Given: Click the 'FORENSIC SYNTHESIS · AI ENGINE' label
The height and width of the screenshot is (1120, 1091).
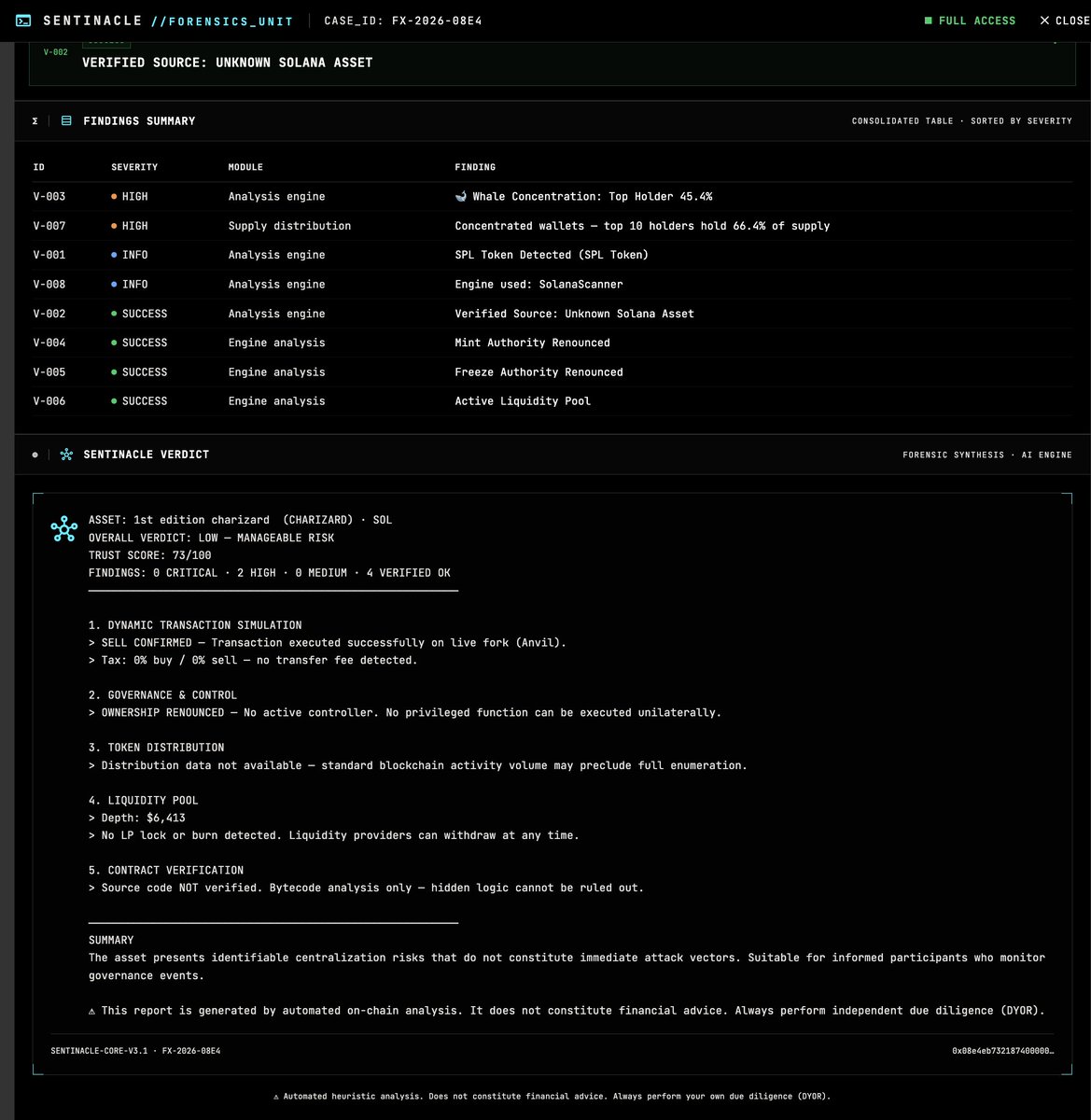Looking at the screenshot, I should (x=987, y=455).
